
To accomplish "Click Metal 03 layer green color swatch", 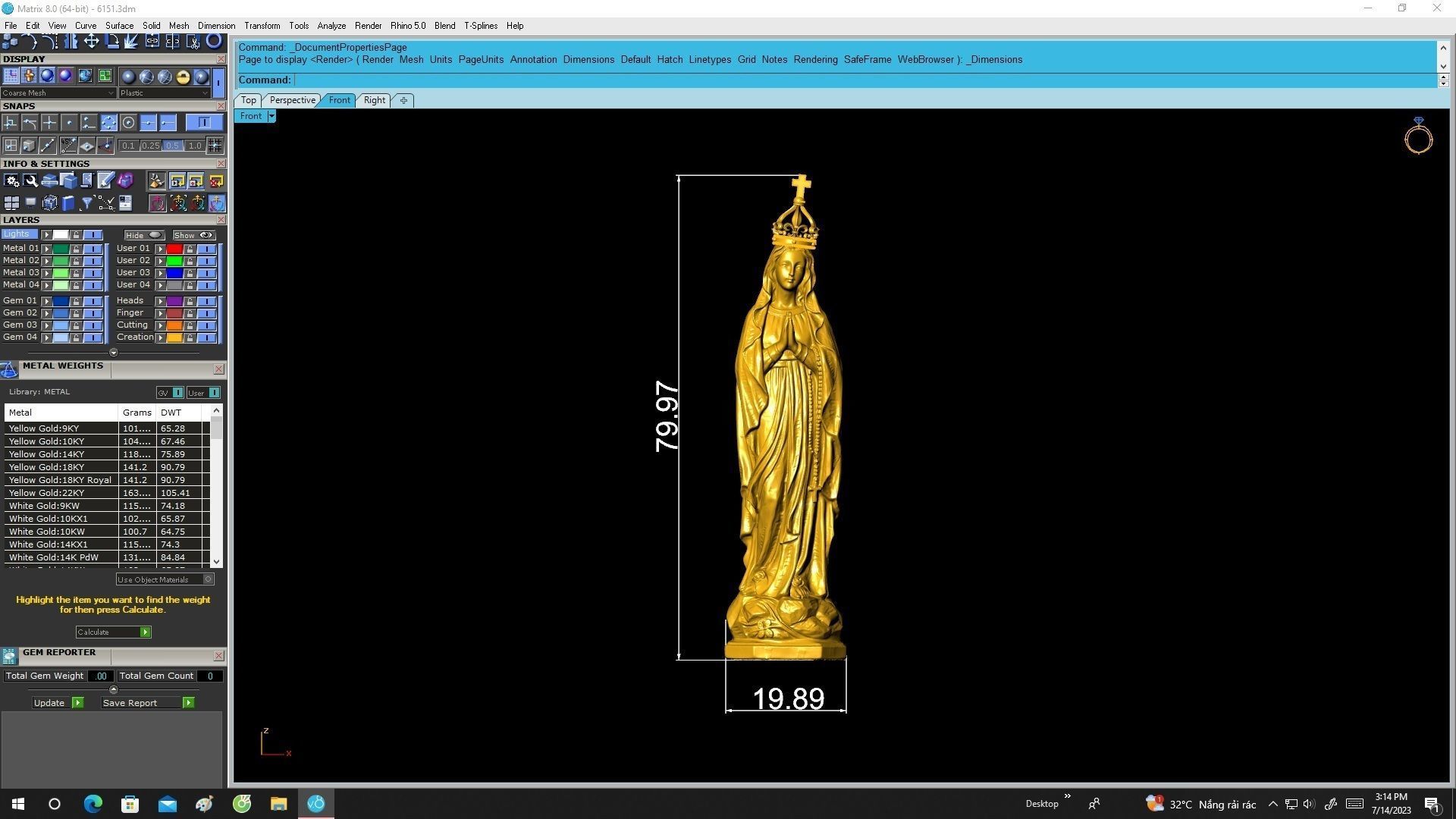I will [61, 273].
